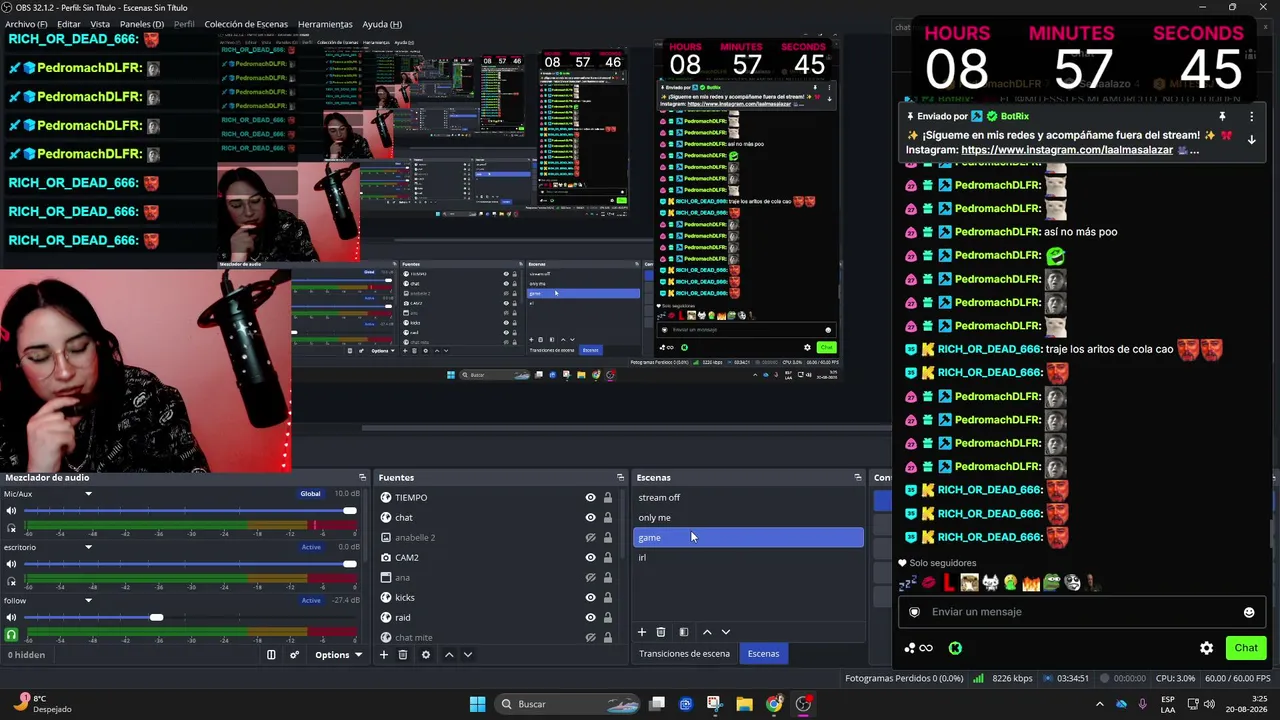
Task: Show the ana source
Action: [590, 578]
